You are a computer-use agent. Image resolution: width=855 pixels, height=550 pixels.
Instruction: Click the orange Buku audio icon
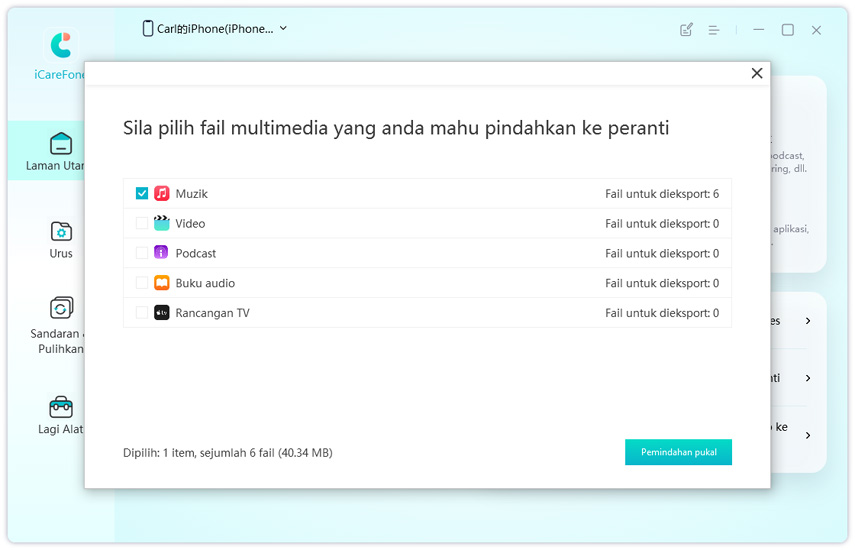[x=162, y=283]
